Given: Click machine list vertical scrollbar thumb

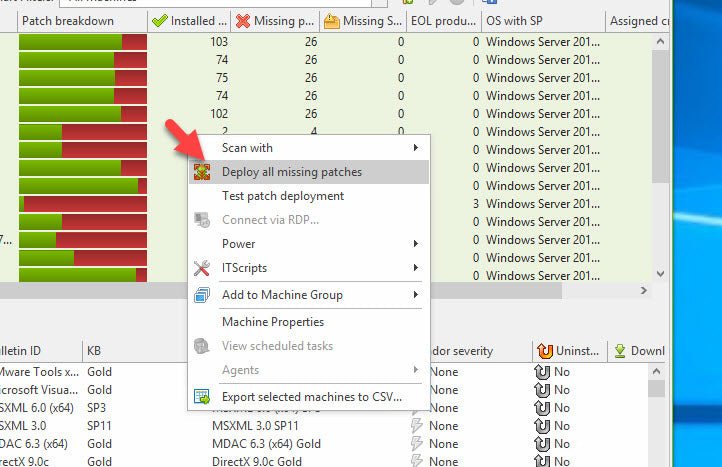Looking at the screenshot, I should pos(660,116).
